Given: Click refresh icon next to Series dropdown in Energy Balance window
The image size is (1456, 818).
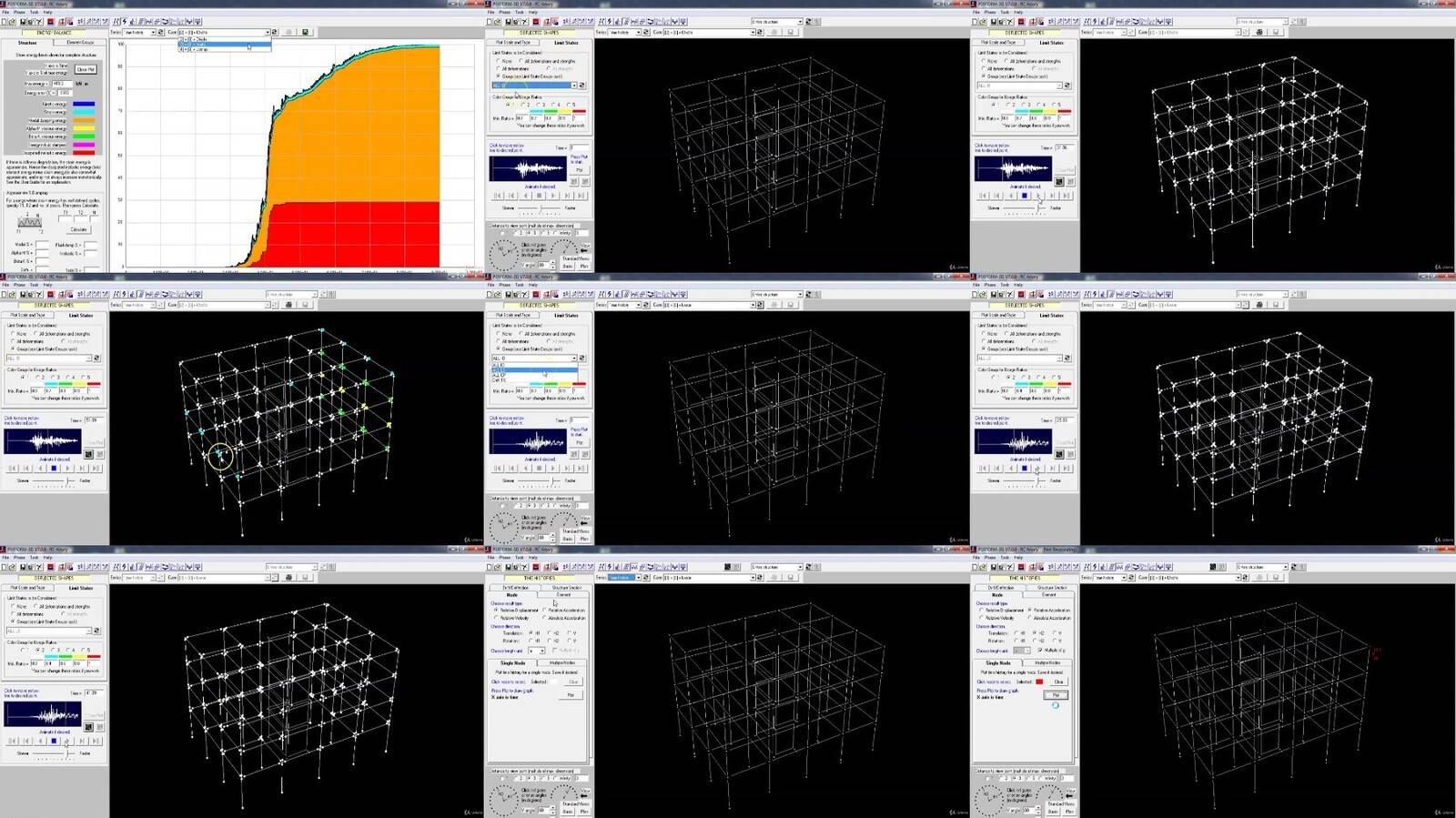Looking at the screenshot, I should 161,32.
